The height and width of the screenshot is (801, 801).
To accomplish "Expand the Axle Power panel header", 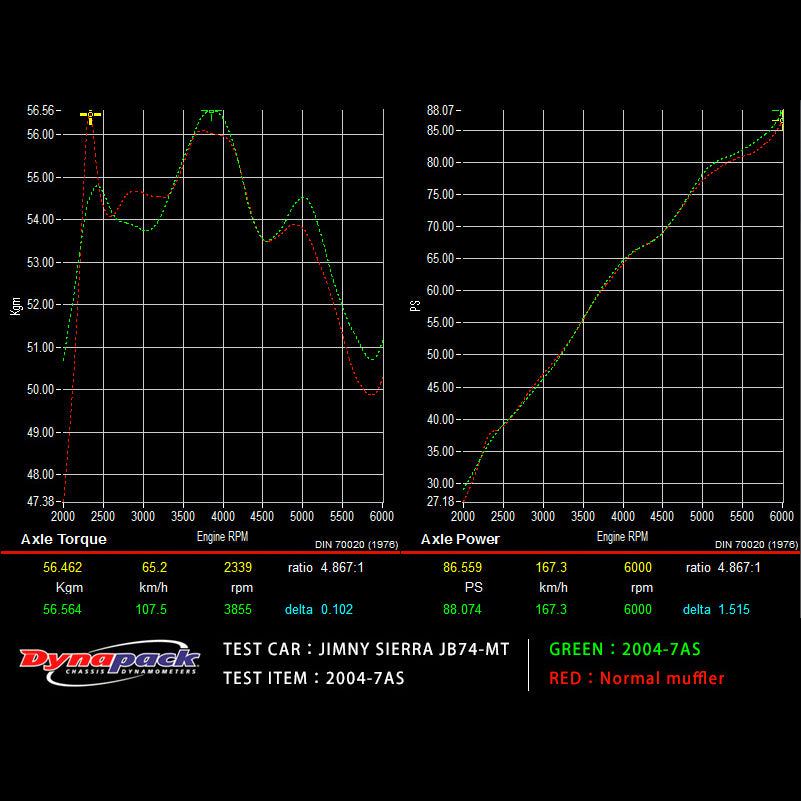I will click(462, 539).
